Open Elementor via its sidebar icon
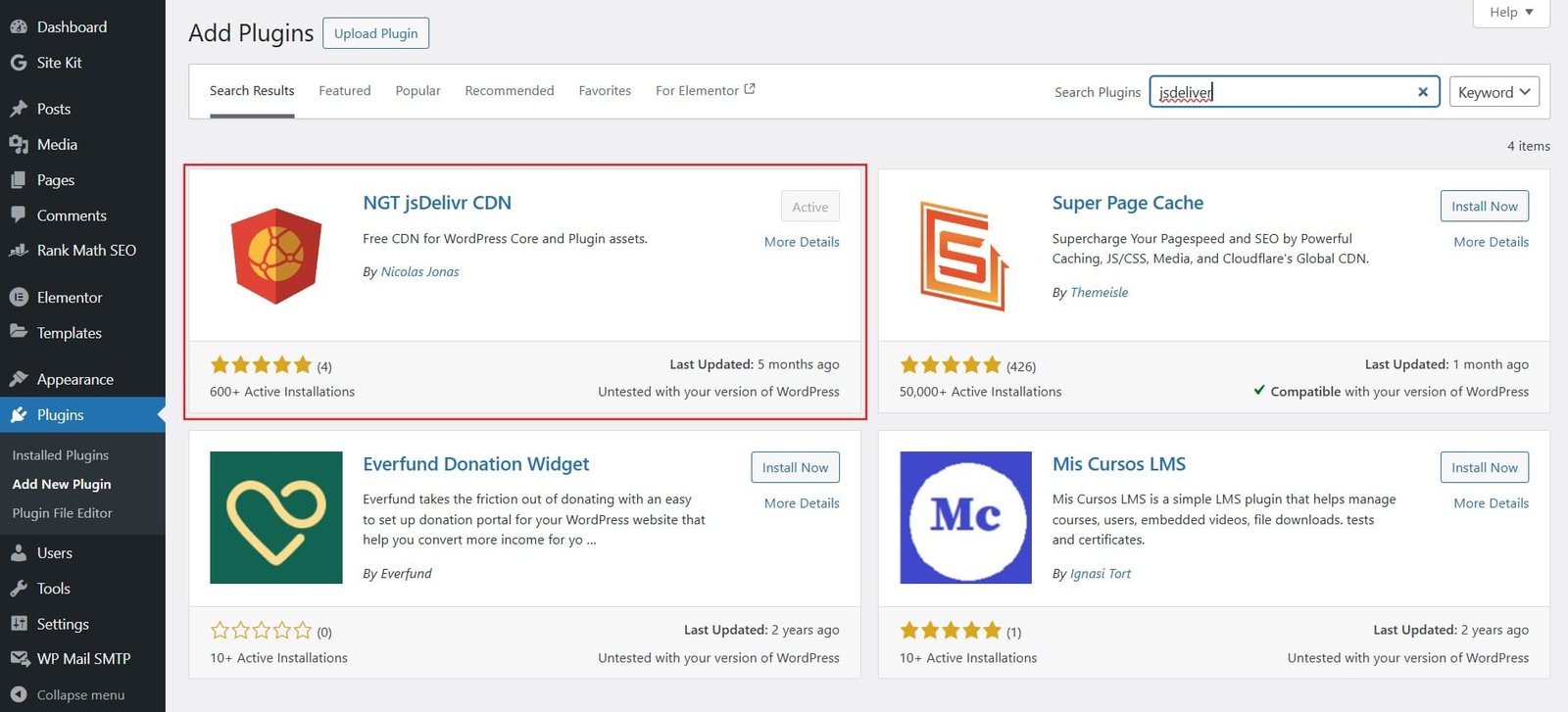 18,298
